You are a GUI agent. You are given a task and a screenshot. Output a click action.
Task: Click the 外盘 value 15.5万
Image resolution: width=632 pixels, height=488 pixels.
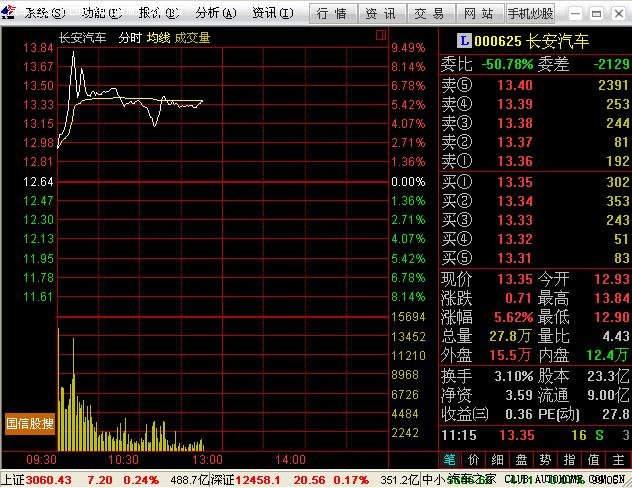pos(511,355)
